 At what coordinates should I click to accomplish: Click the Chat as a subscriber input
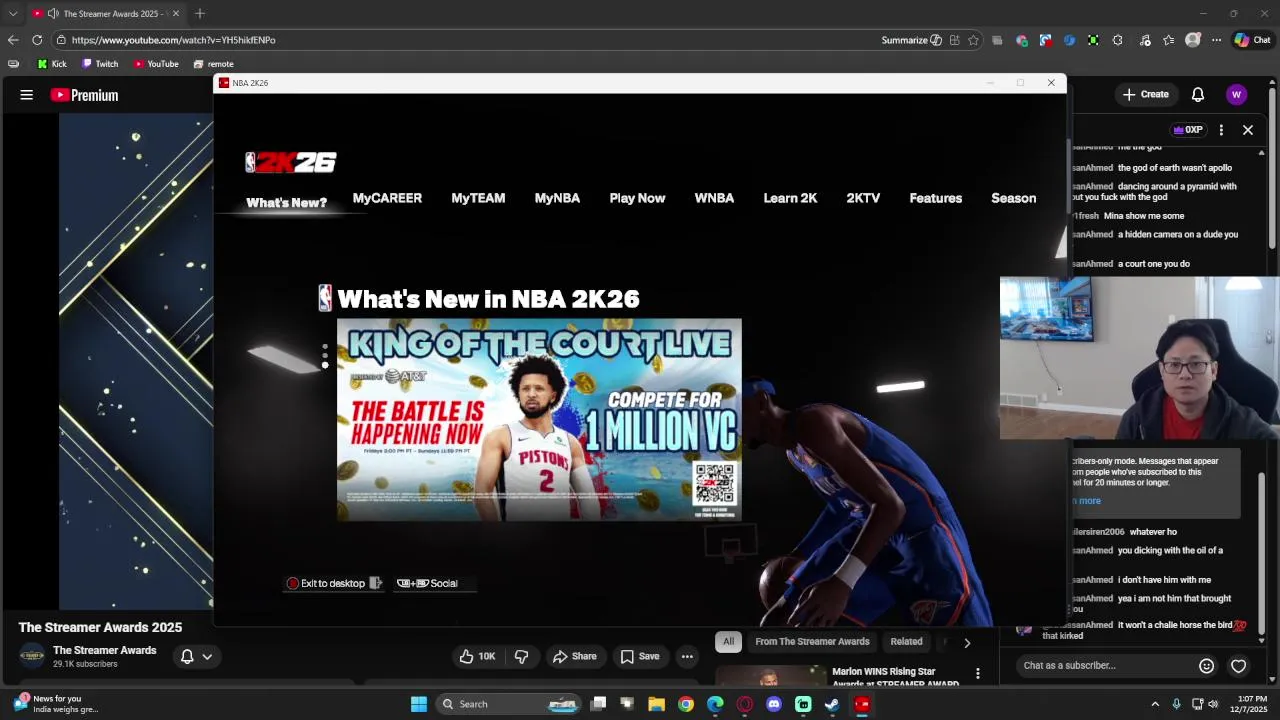click(x=1105, y=666)
